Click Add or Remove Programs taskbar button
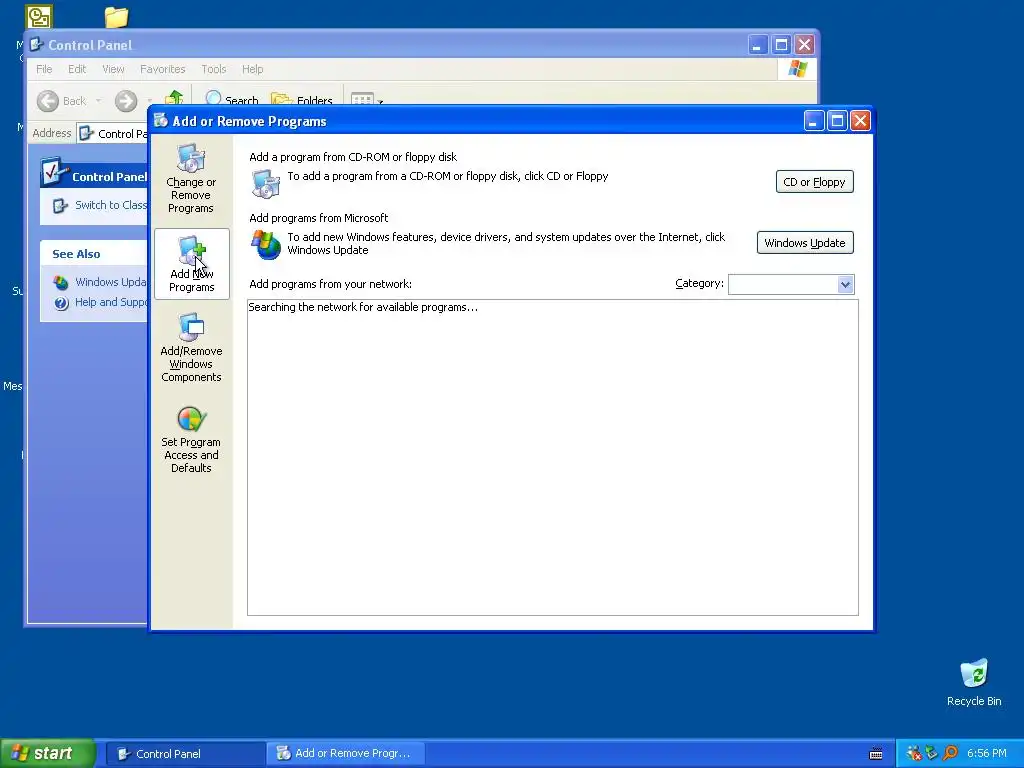The width and height of the screenshot is (1024, 768). click(346, 754)
